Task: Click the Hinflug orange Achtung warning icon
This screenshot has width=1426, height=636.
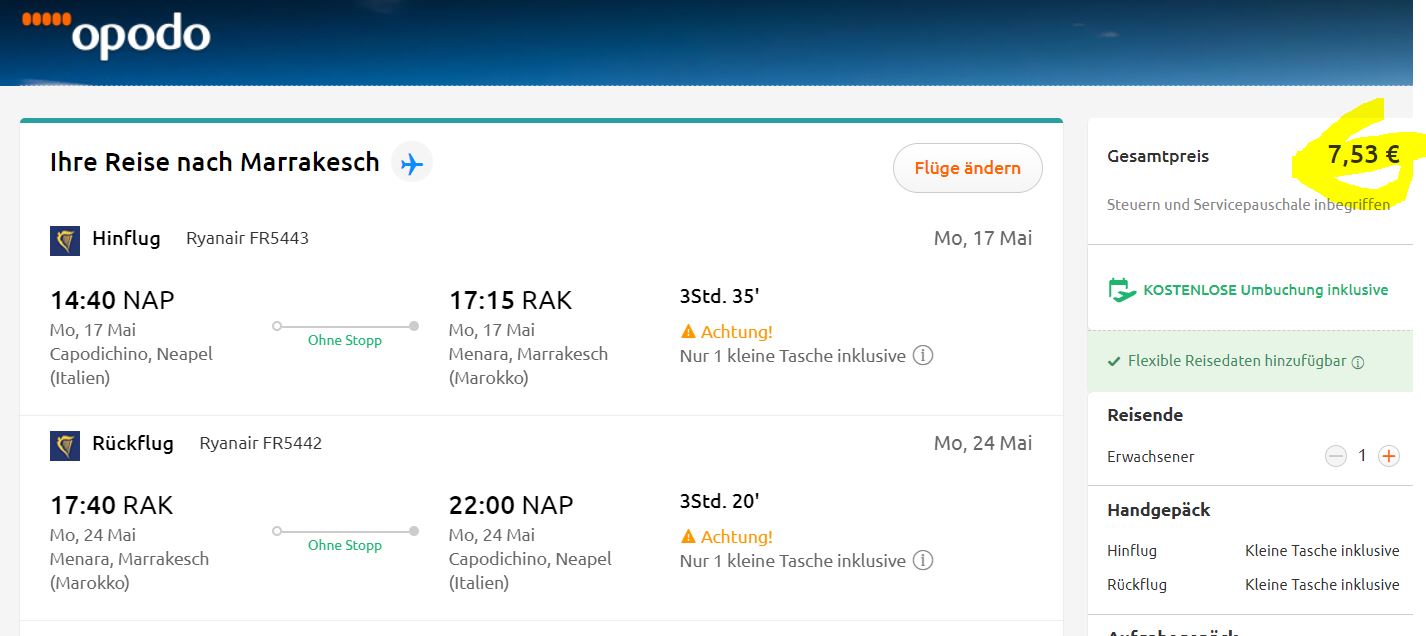Action: (x=688, y=331)
